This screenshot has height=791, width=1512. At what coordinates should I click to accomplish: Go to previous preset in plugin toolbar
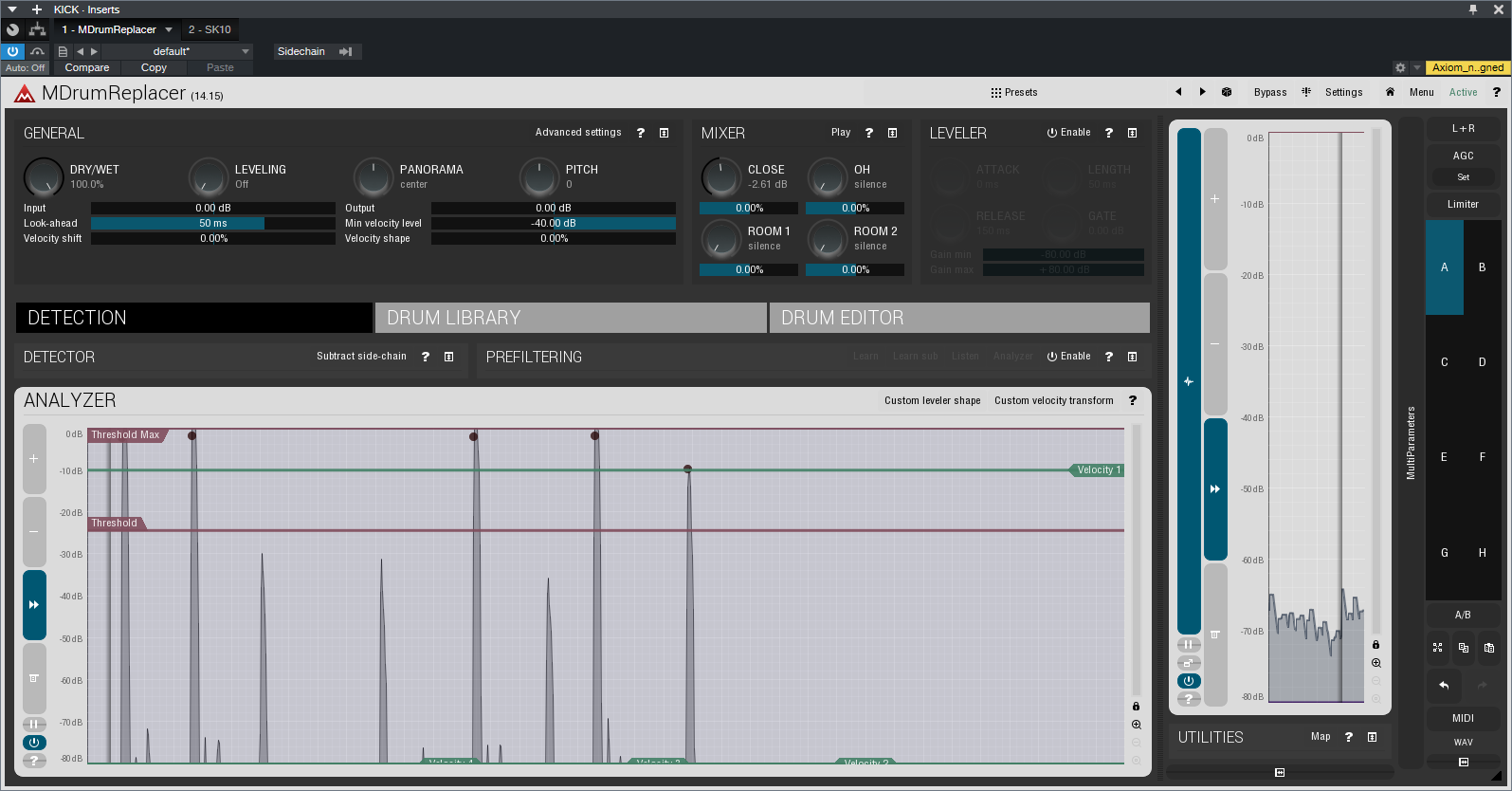point(1178,92)
